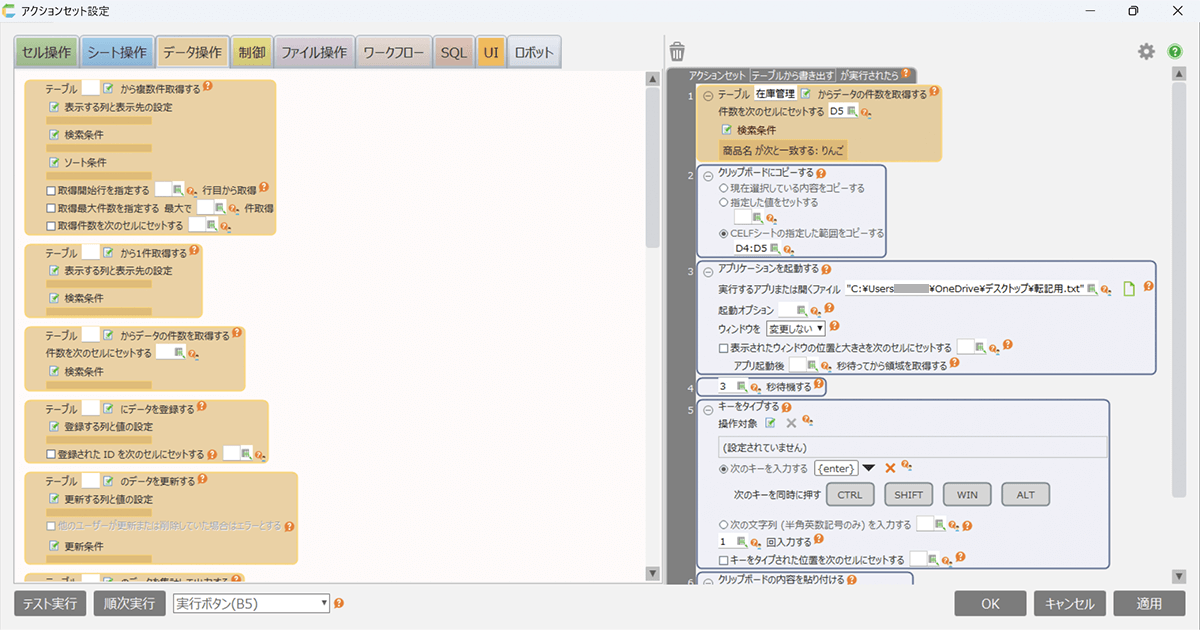Open help for アクションセット が実行されたら header
Viewport: 1200px width, 630px height.
(906, 73)
